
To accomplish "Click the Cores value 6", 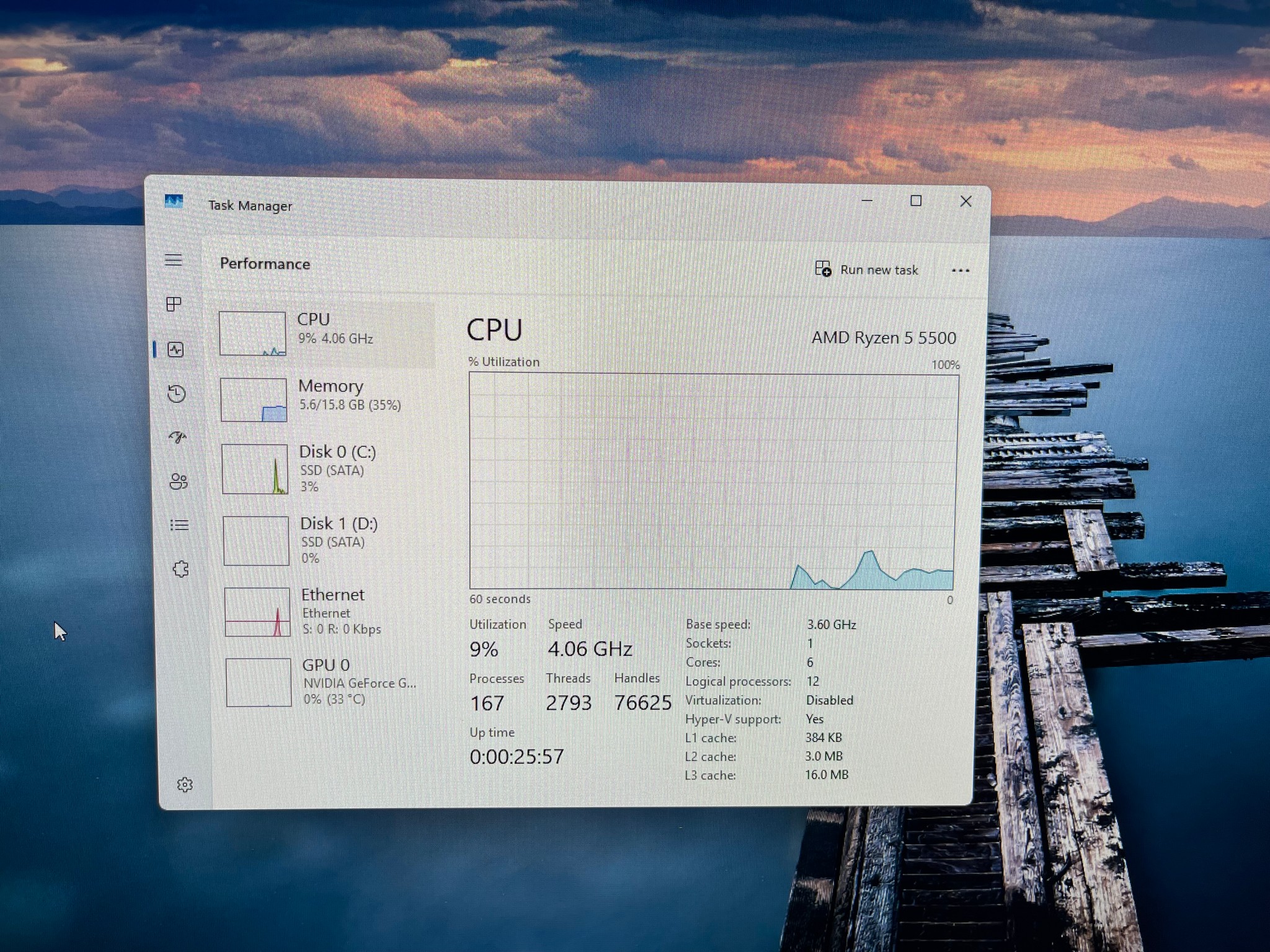I will coord(810,663).
